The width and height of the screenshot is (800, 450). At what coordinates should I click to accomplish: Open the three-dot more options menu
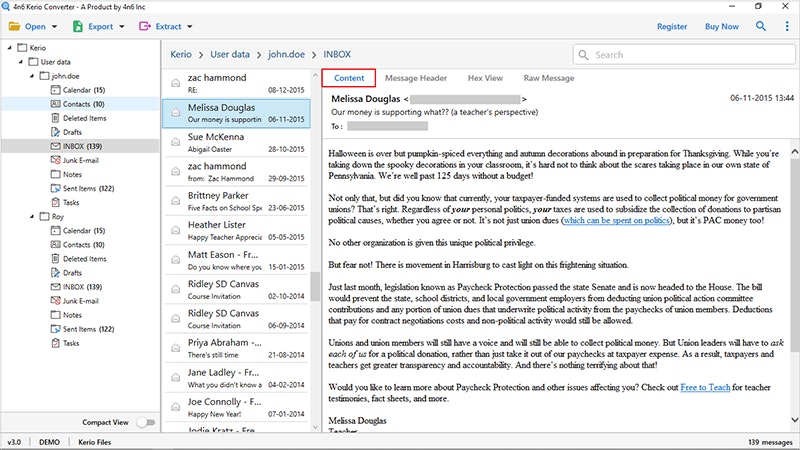tap(787, 26)
